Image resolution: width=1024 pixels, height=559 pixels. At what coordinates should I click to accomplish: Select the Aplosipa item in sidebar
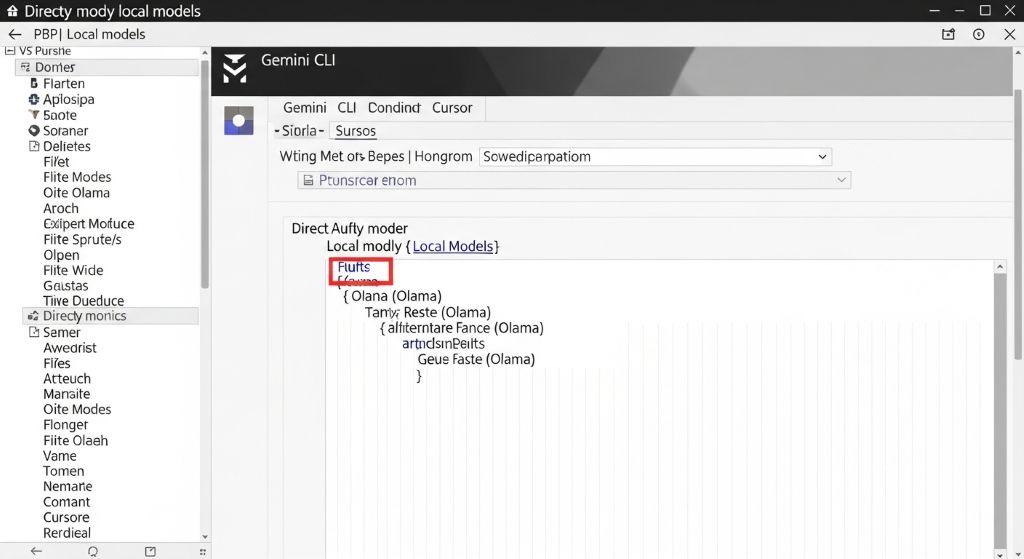(x=68, y=100)
